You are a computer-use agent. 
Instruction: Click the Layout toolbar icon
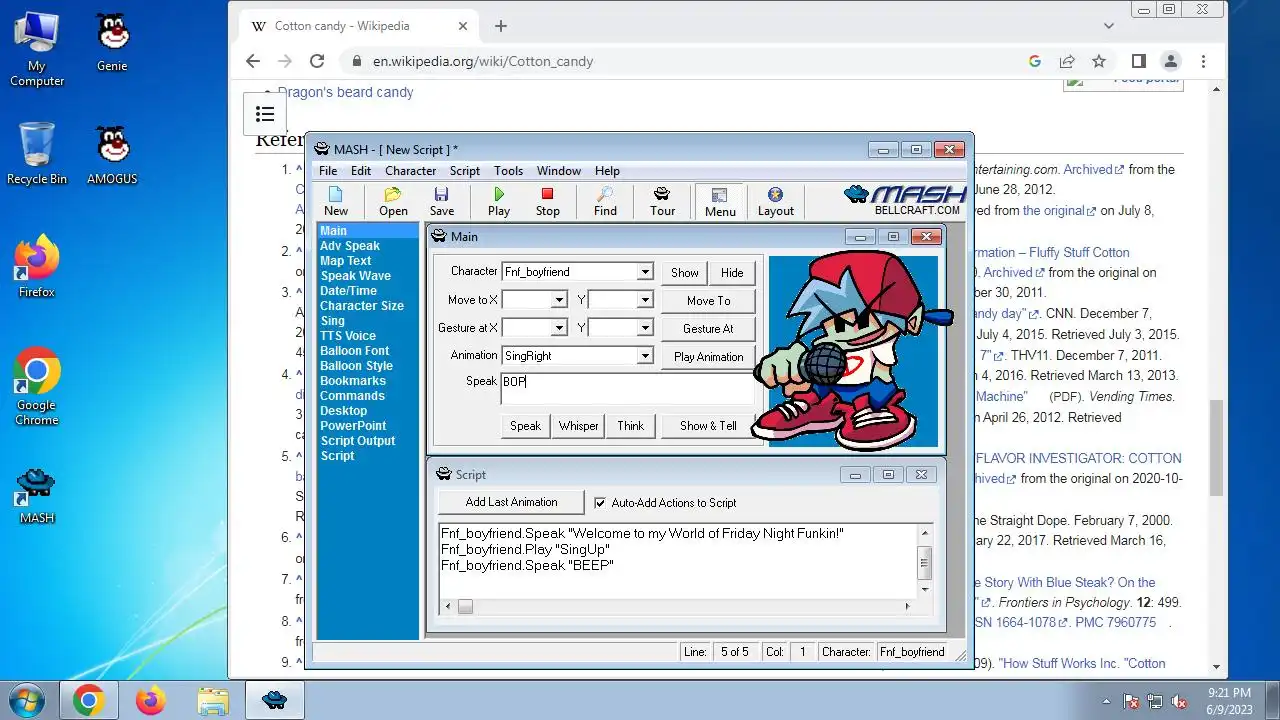click(775, 201)
